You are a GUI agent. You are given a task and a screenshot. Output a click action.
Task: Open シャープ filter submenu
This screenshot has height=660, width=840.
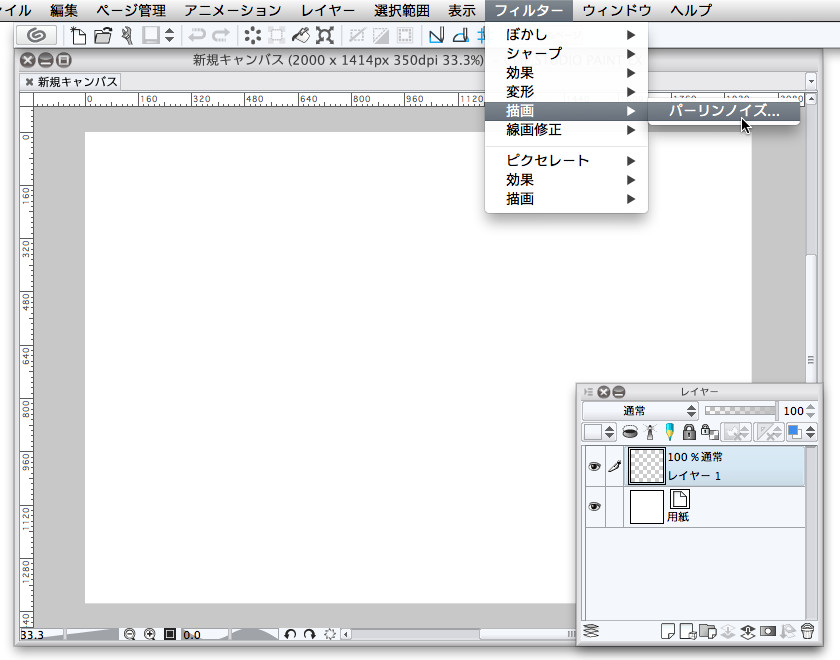click(x=566, y=54)
